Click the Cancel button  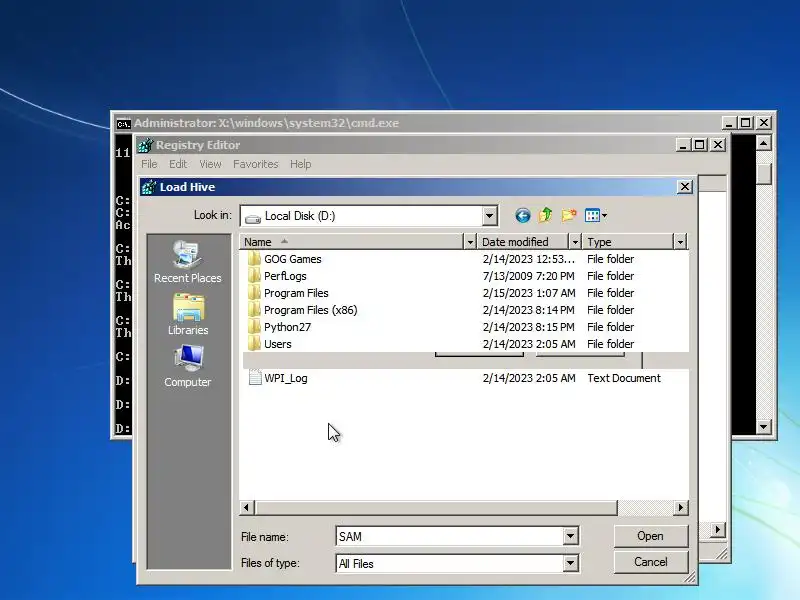[651, 562]
